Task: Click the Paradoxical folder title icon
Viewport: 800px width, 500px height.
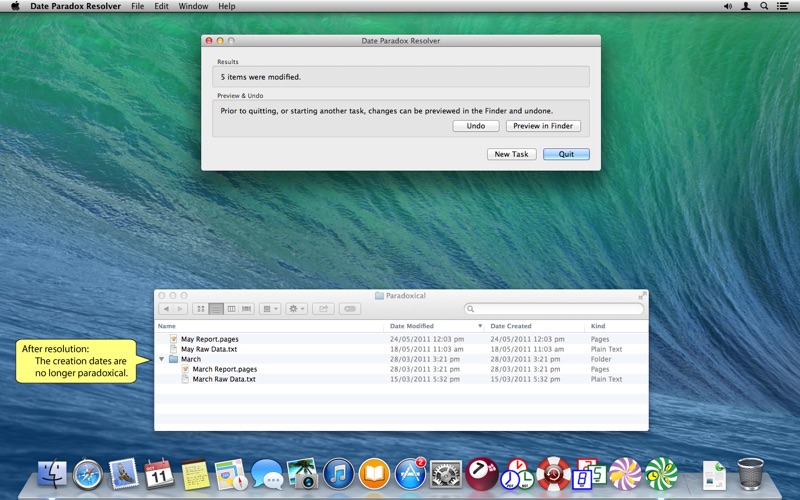Action: point(379,295)
